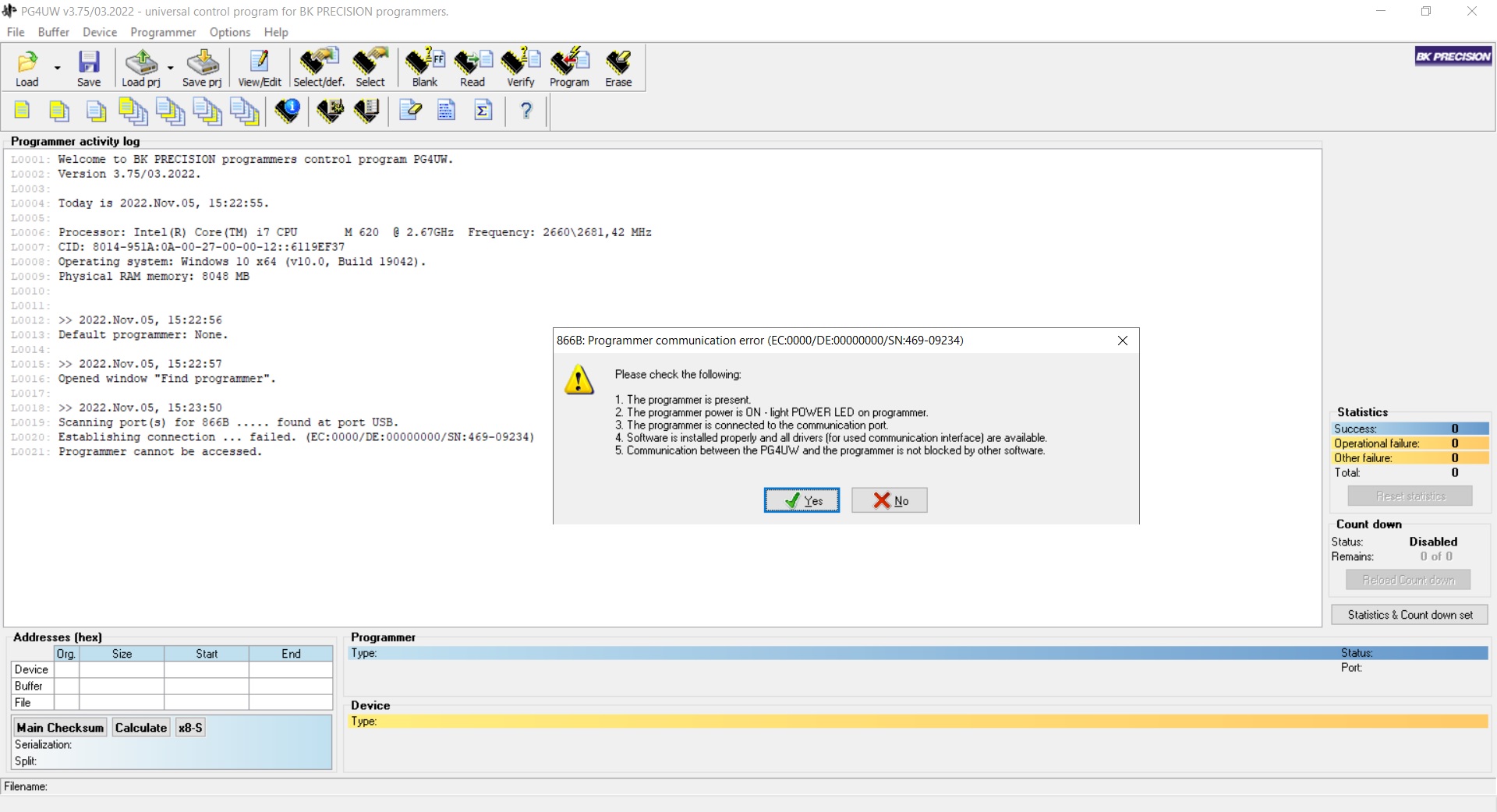Click the sigma checksum icon

click(x=483, y=111)
